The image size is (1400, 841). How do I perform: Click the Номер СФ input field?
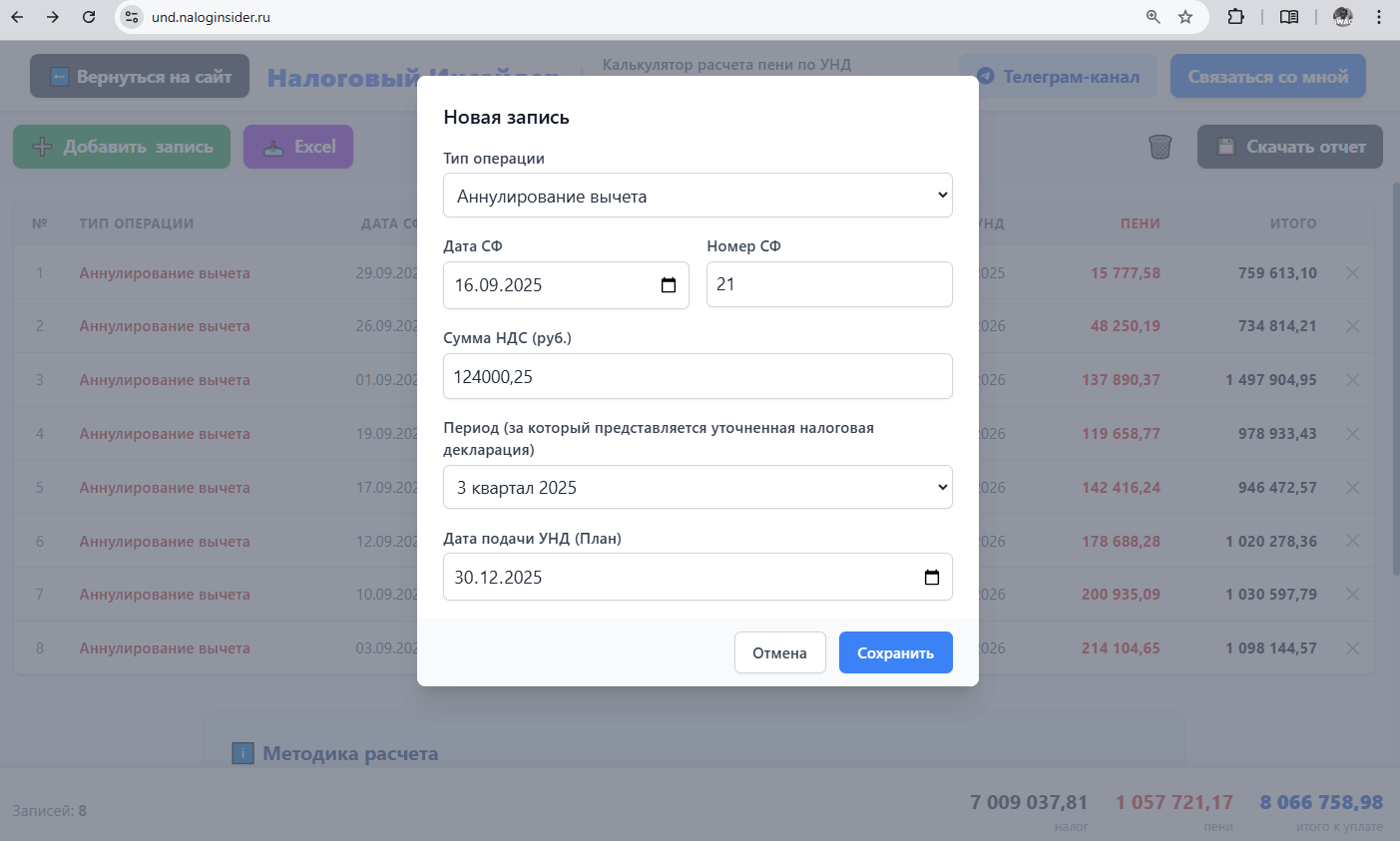point(828,284)
